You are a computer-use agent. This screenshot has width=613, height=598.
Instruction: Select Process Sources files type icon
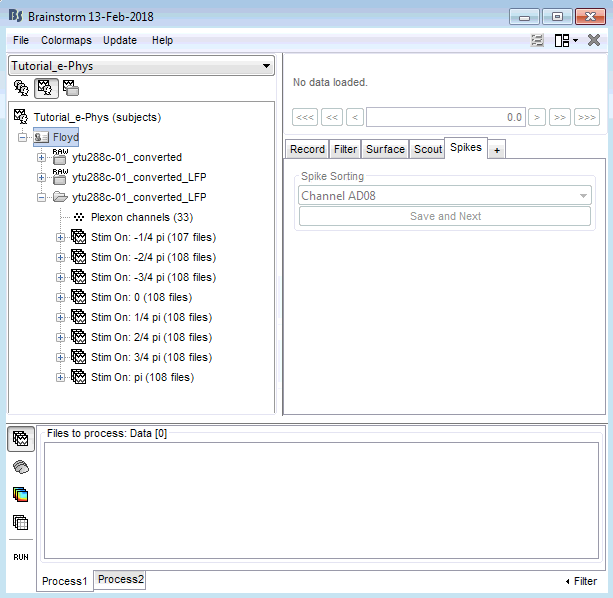(21, 467)
